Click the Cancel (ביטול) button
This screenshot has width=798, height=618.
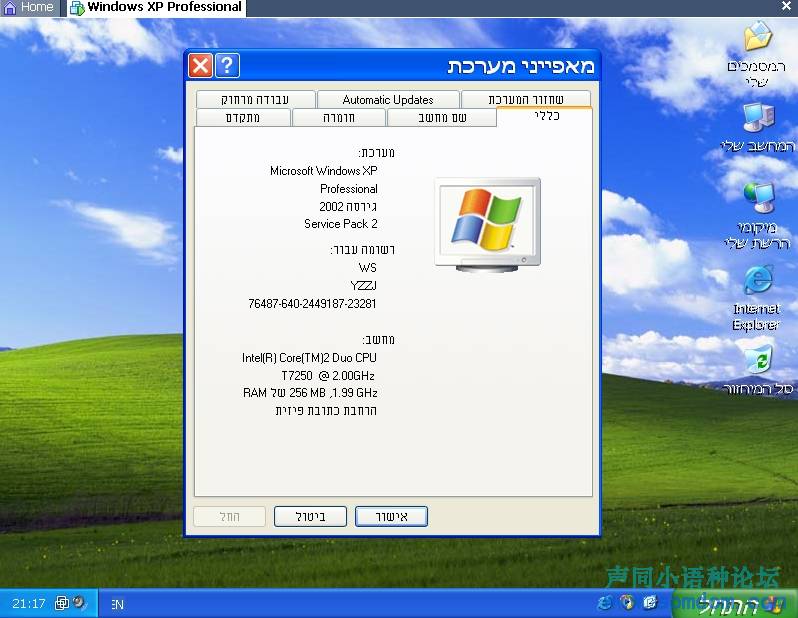310,517
